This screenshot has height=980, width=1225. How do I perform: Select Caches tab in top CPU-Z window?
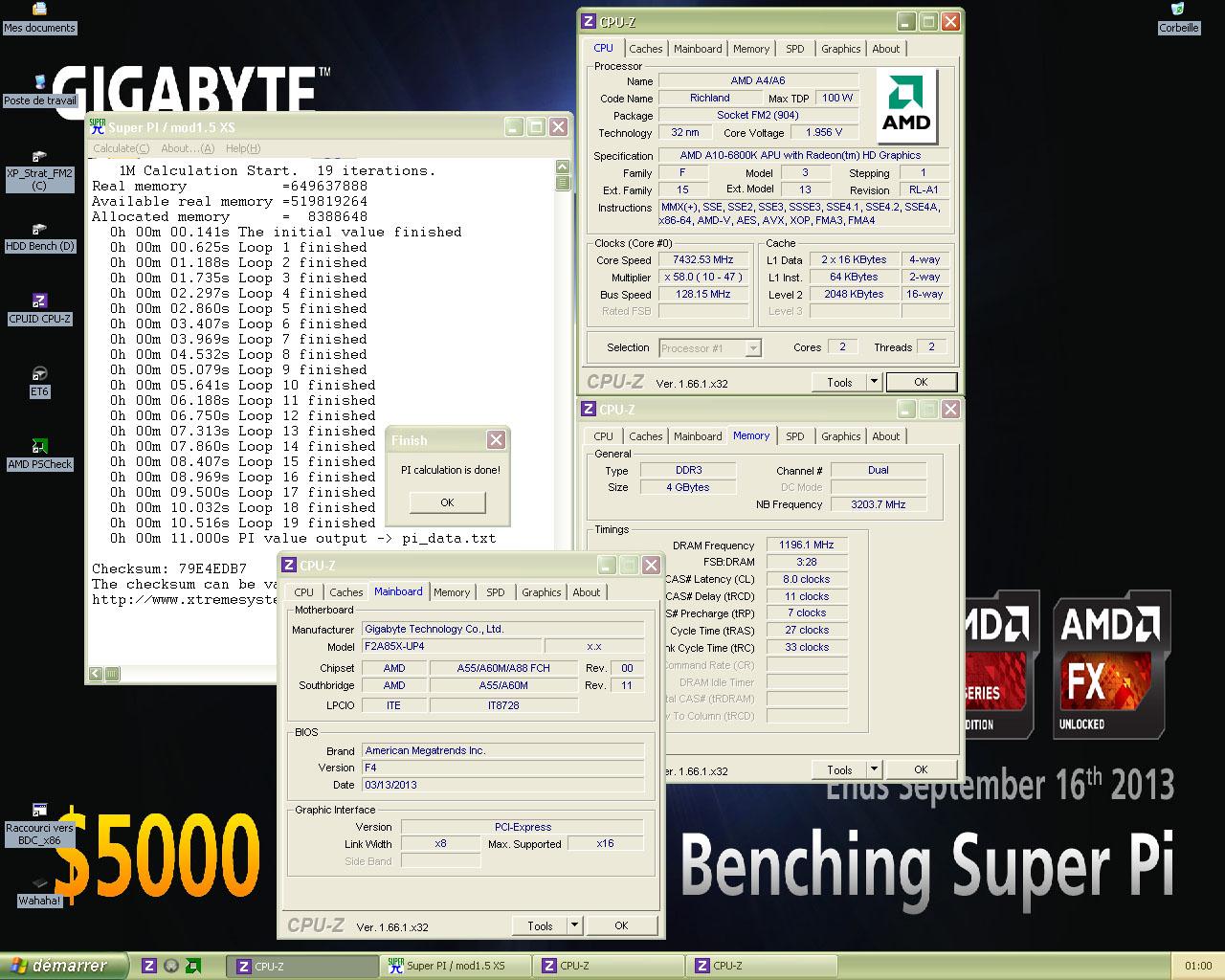coord(645,49)
